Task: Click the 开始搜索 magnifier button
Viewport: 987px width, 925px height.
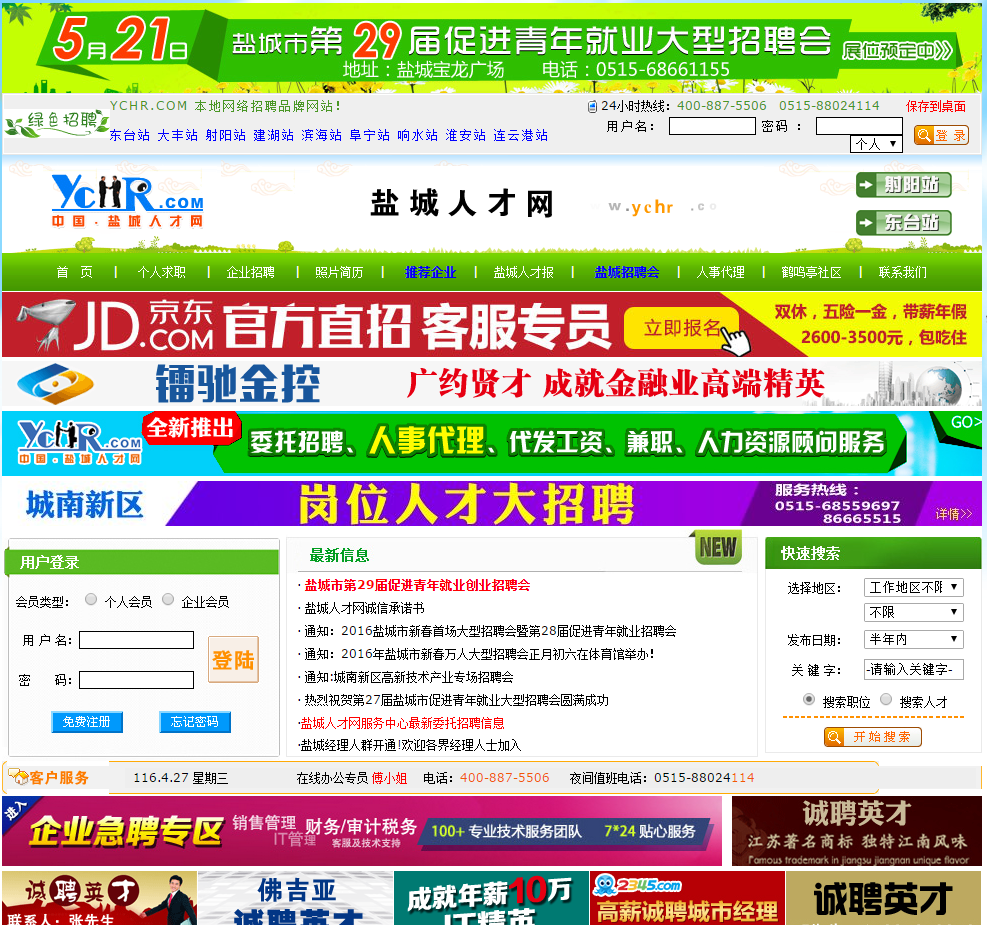Action: coord(872,737)
